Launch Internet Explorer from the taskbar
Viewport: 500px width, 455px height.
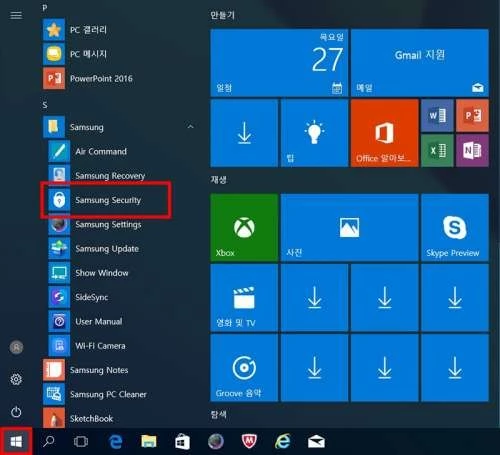283,441
